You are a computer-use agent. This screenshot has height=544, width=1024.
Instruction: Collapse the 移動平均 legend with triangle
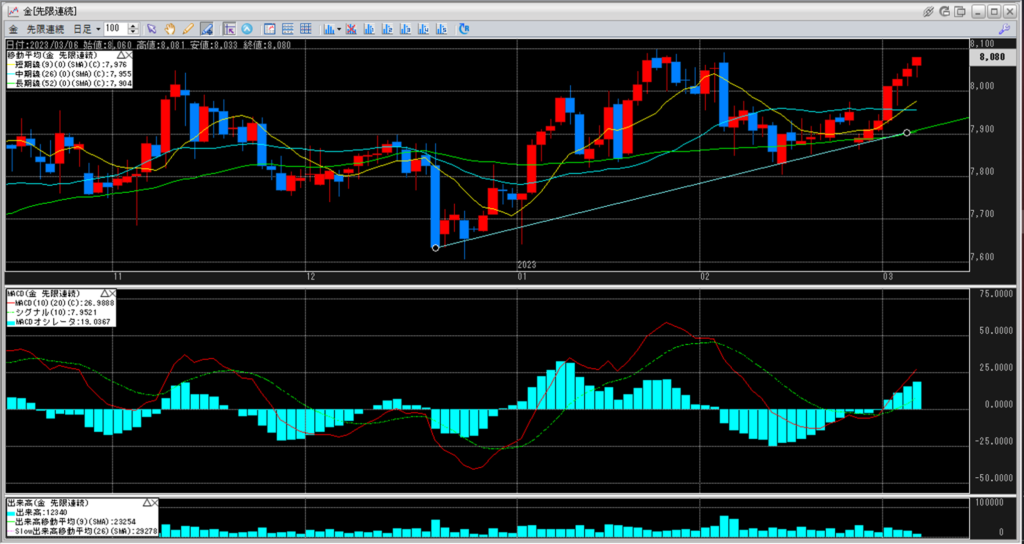click(x=122, y=55)
